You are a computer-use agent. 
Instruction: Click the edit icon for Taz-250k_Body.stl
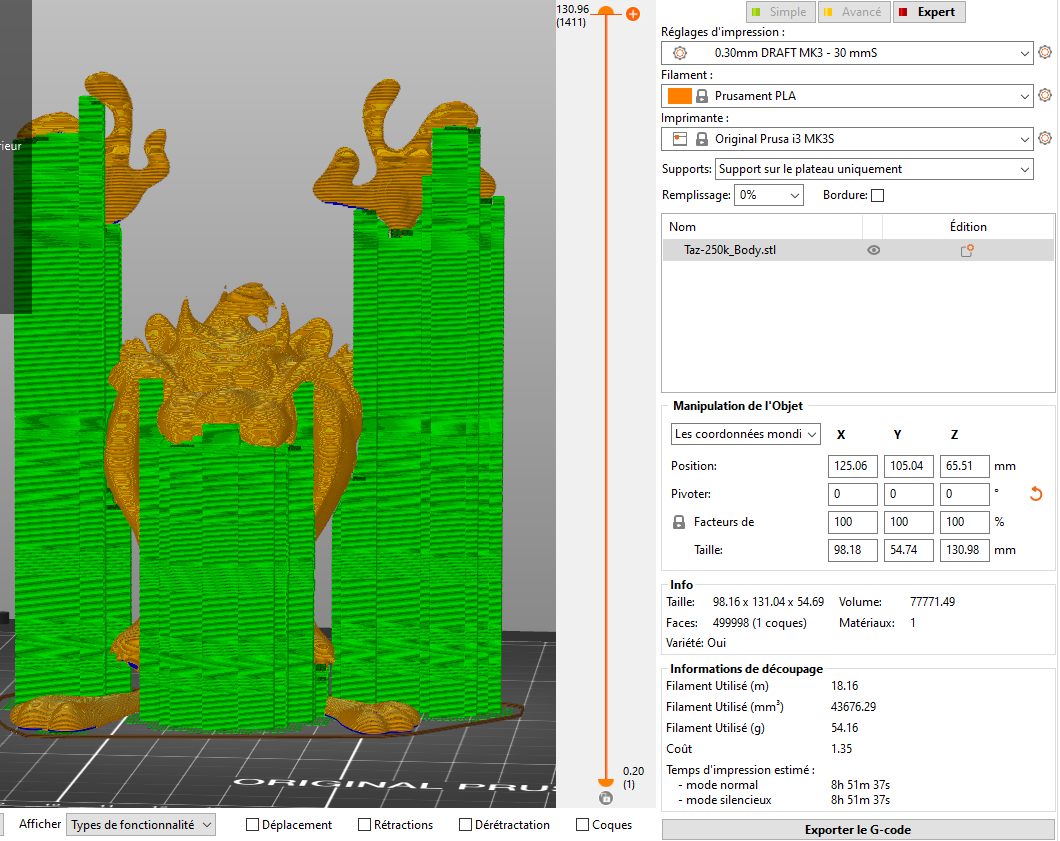pos(967,251)
